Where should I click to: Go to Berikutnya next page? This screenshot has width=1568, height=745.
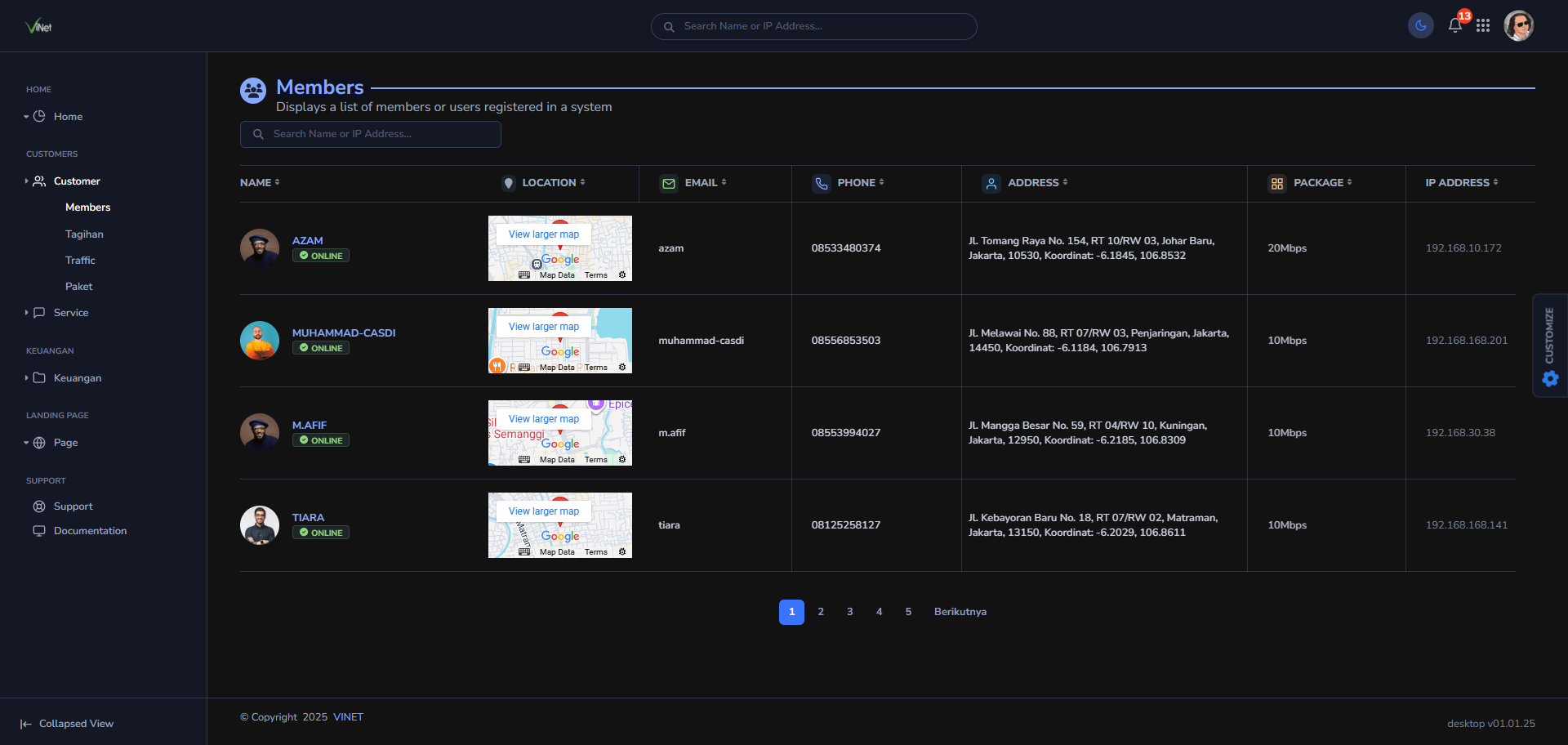[x=960, y=612]
